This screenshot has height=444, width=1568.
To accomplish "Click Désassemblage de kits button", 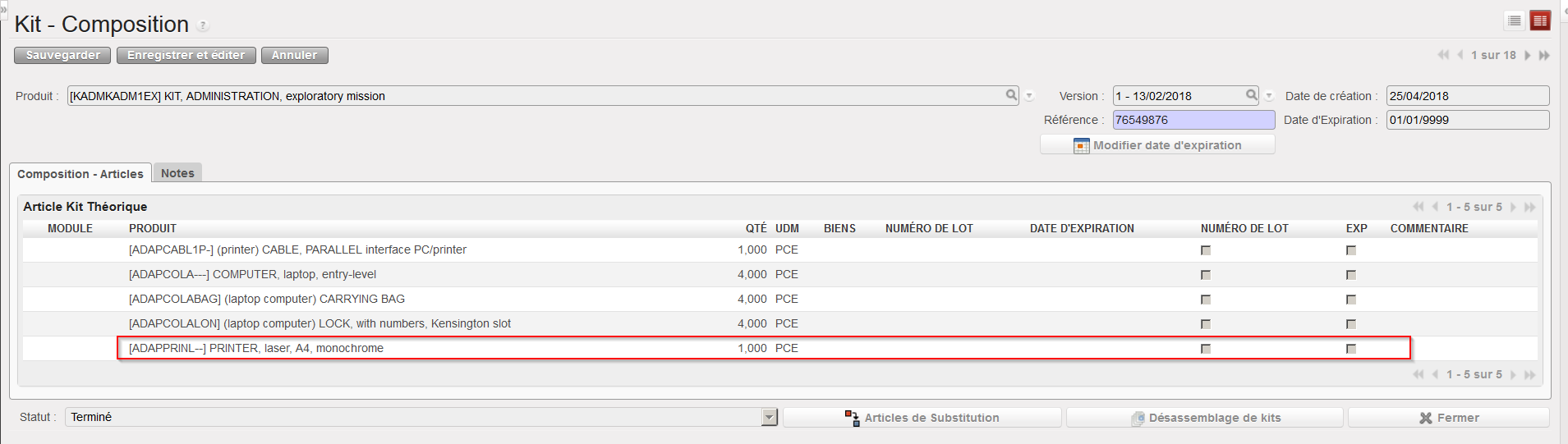I will tap(1205, 418).
